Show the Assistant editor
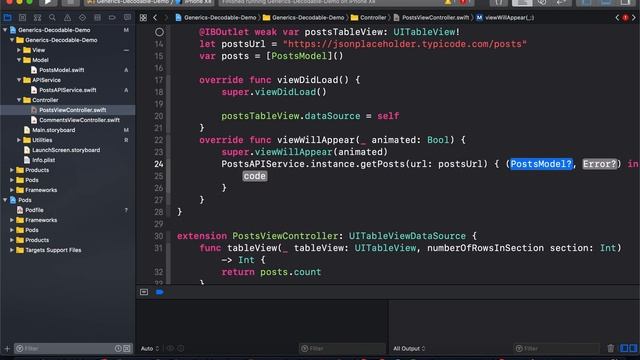The image size is (640, 360). (x=542, y=2)
